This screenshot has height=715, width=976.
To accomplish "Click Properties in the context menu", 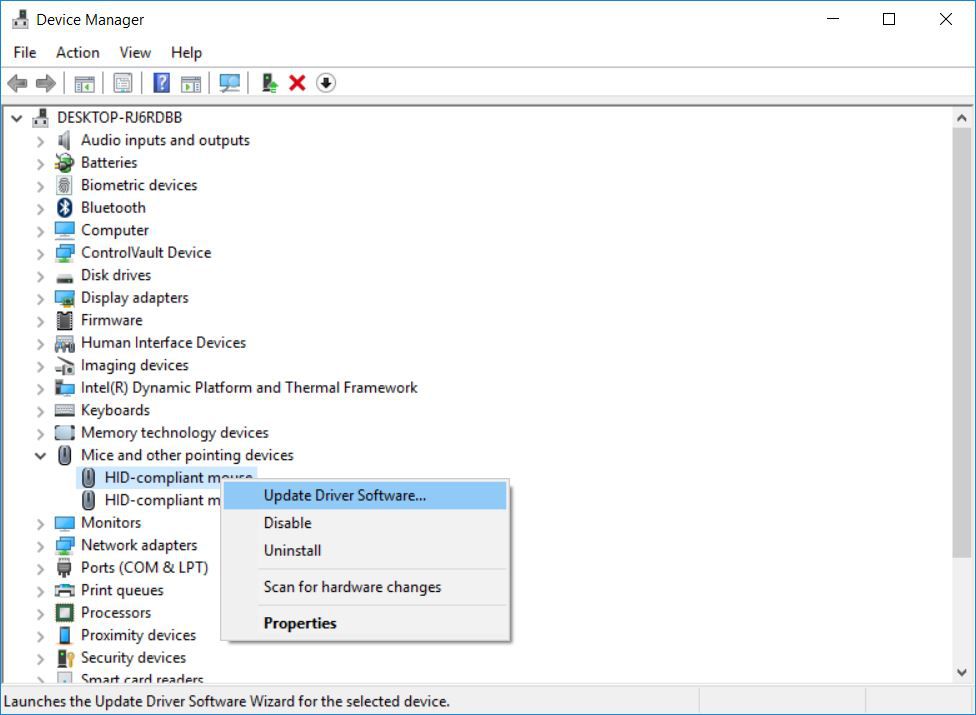I will (301, 624).
